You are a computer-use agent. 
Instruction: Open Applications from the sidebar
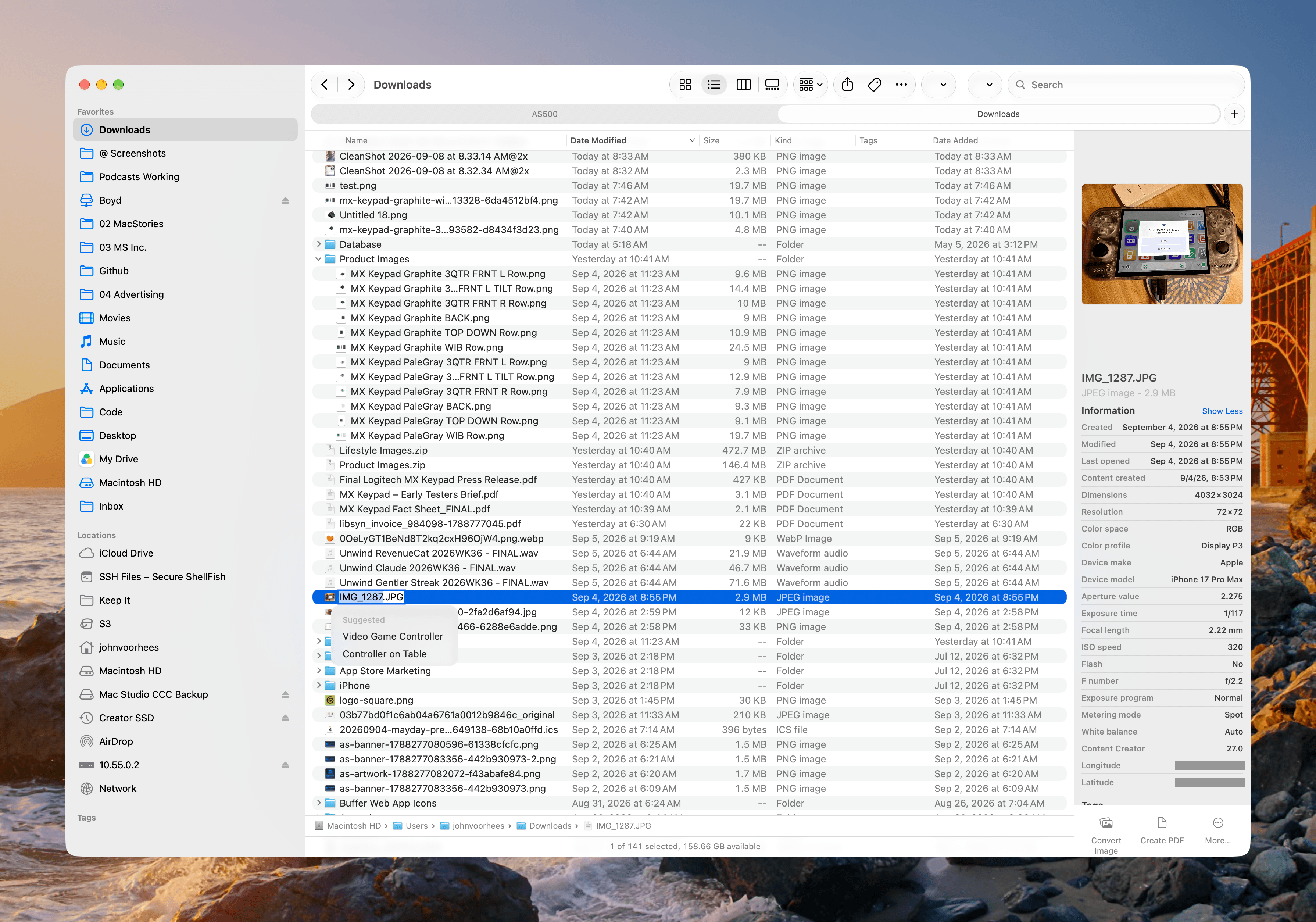185,388
